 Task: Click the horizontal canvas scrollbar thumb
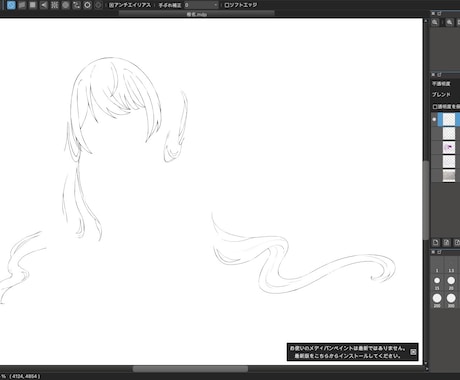(190, 369)
